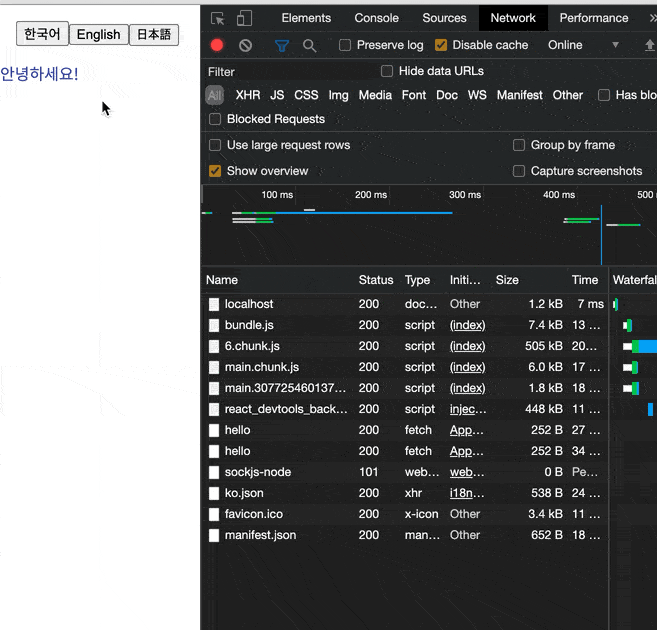
Task: Tick the Has blocked cookies checkbox
Action: pos(604,95)
